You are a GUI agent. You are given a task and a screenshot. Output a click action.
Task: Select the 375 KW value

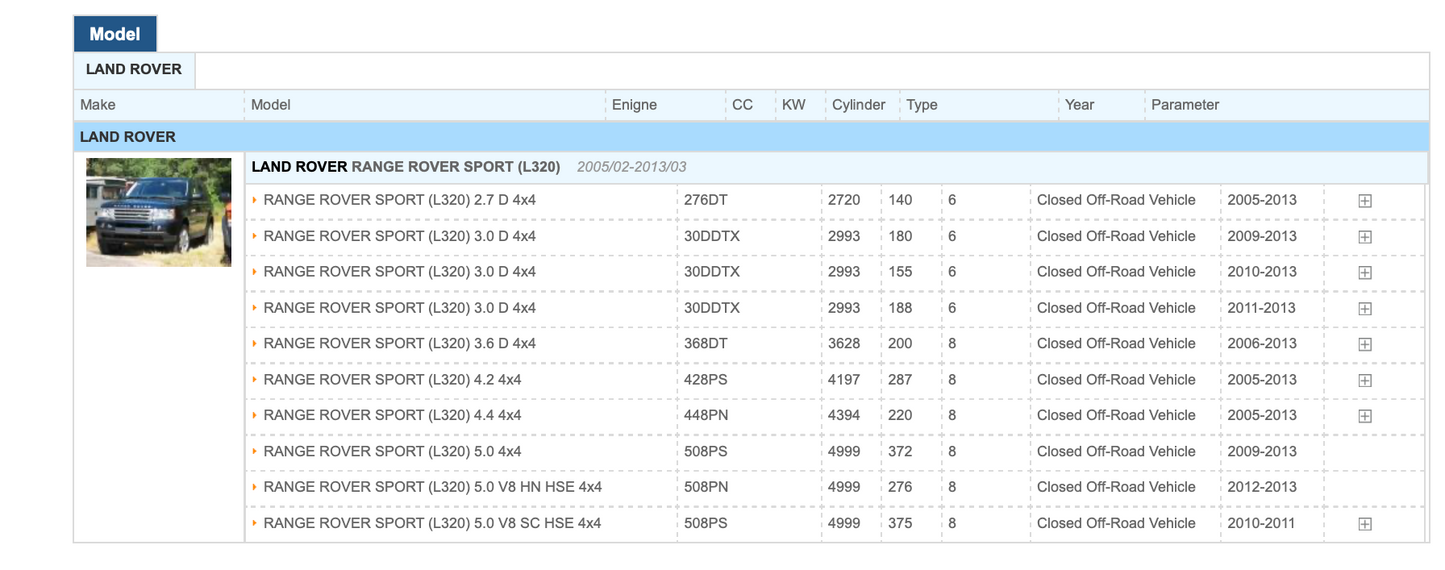point(900,524)
